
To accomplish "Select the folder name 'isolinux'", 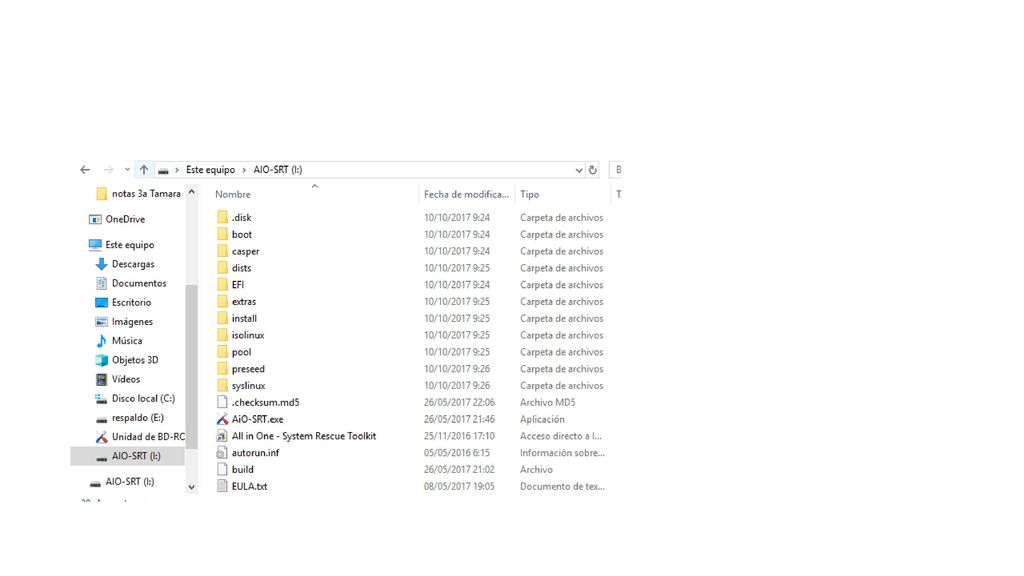I will [248, 335].
